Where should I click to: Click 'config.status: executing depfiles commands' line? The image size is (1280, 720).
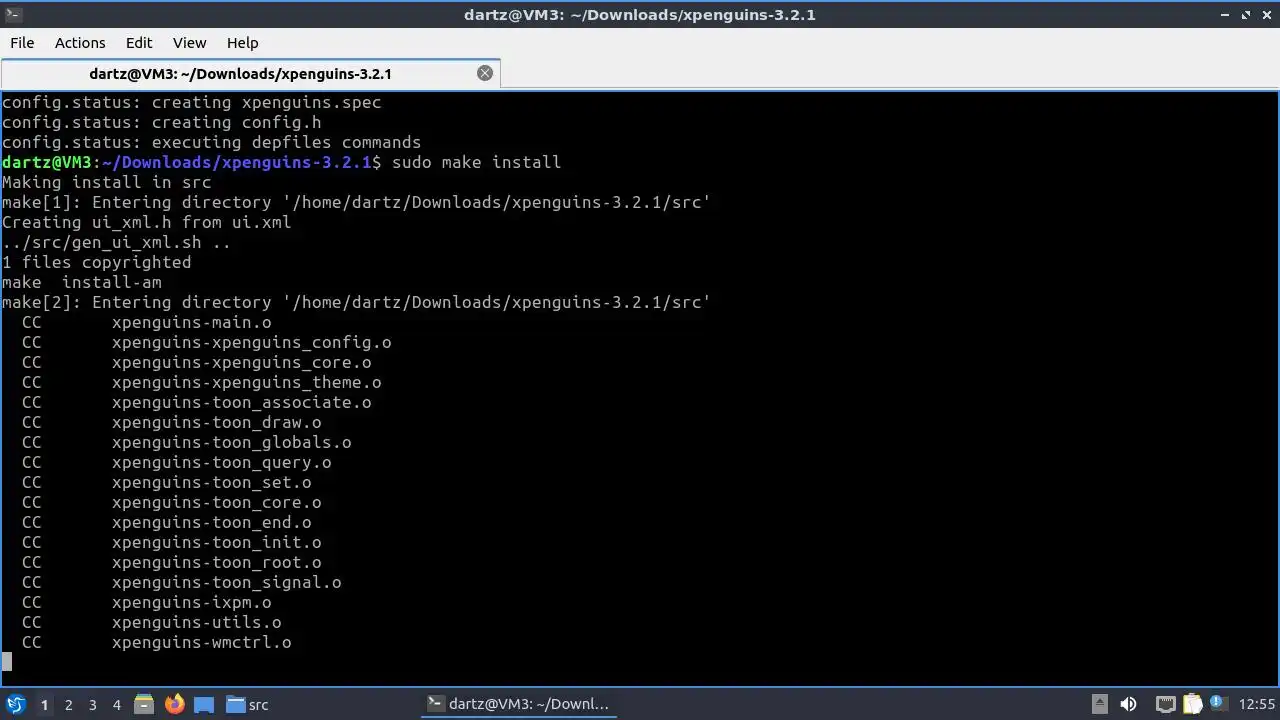211,142
